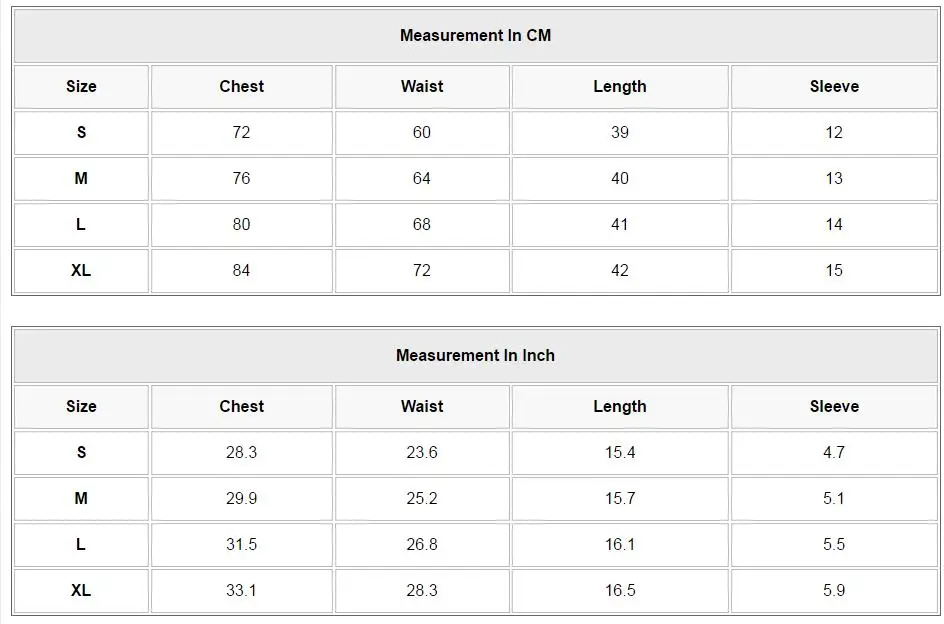944x624 pixels.
Task: Click Length header in the CM table
Action: tap(619, 87)
